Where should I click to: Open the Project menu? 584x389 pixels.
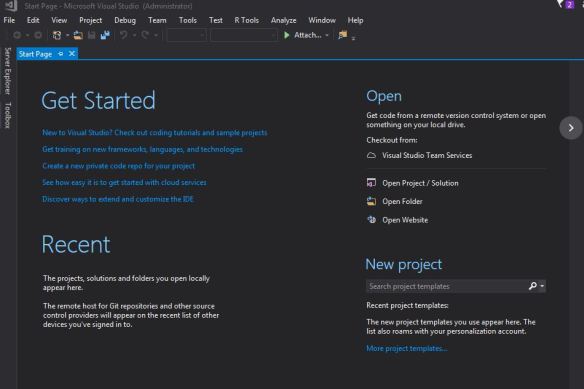[91, 20]
